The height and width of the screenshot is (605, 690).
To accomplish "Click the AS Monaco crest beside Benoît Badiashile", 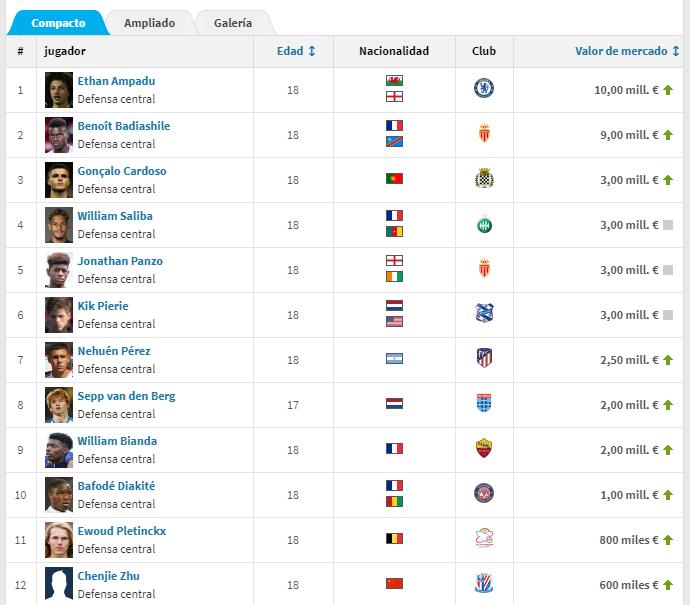I will tap(484, 134).
